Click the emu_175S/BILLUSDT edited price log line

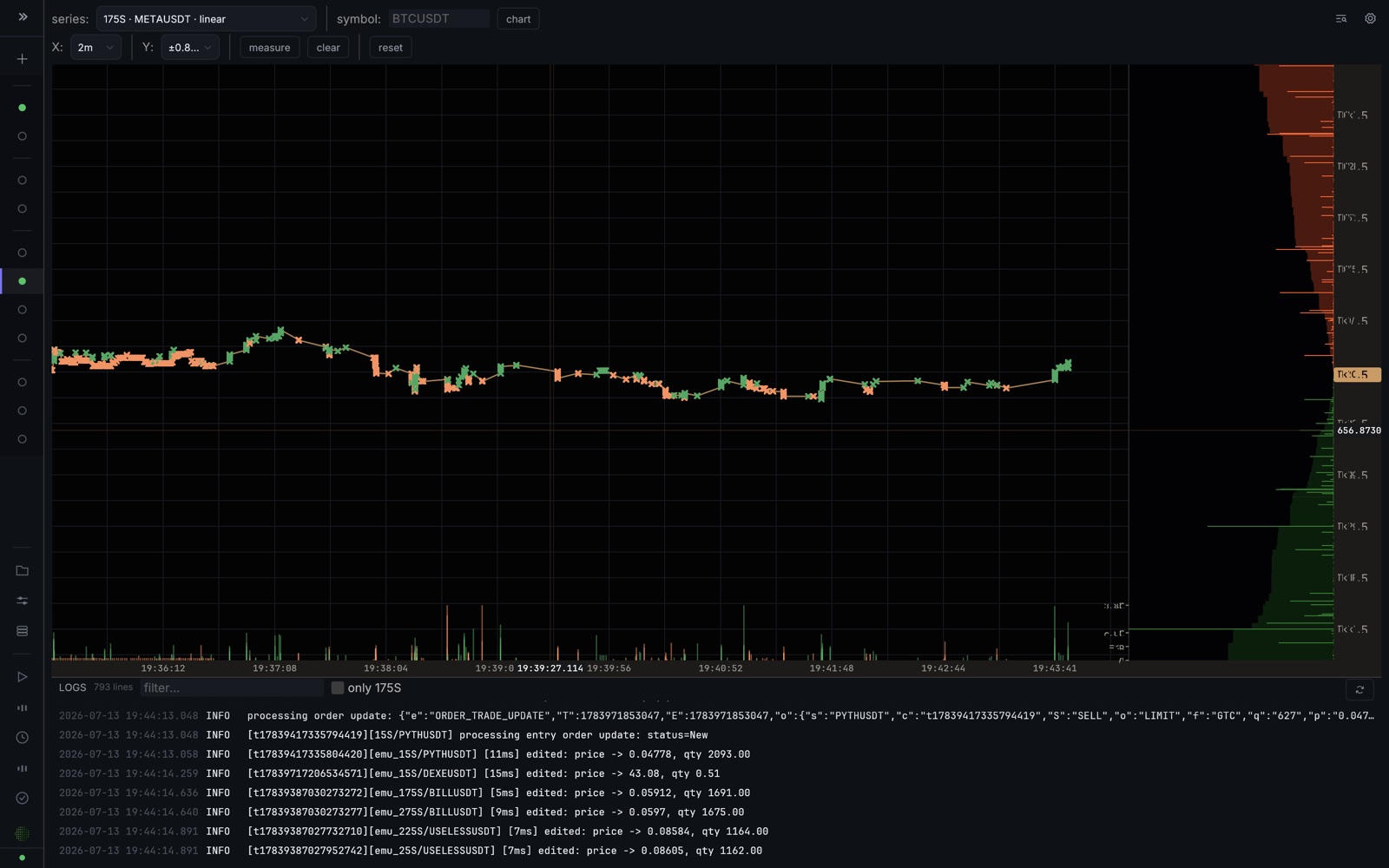pos(716,792)
